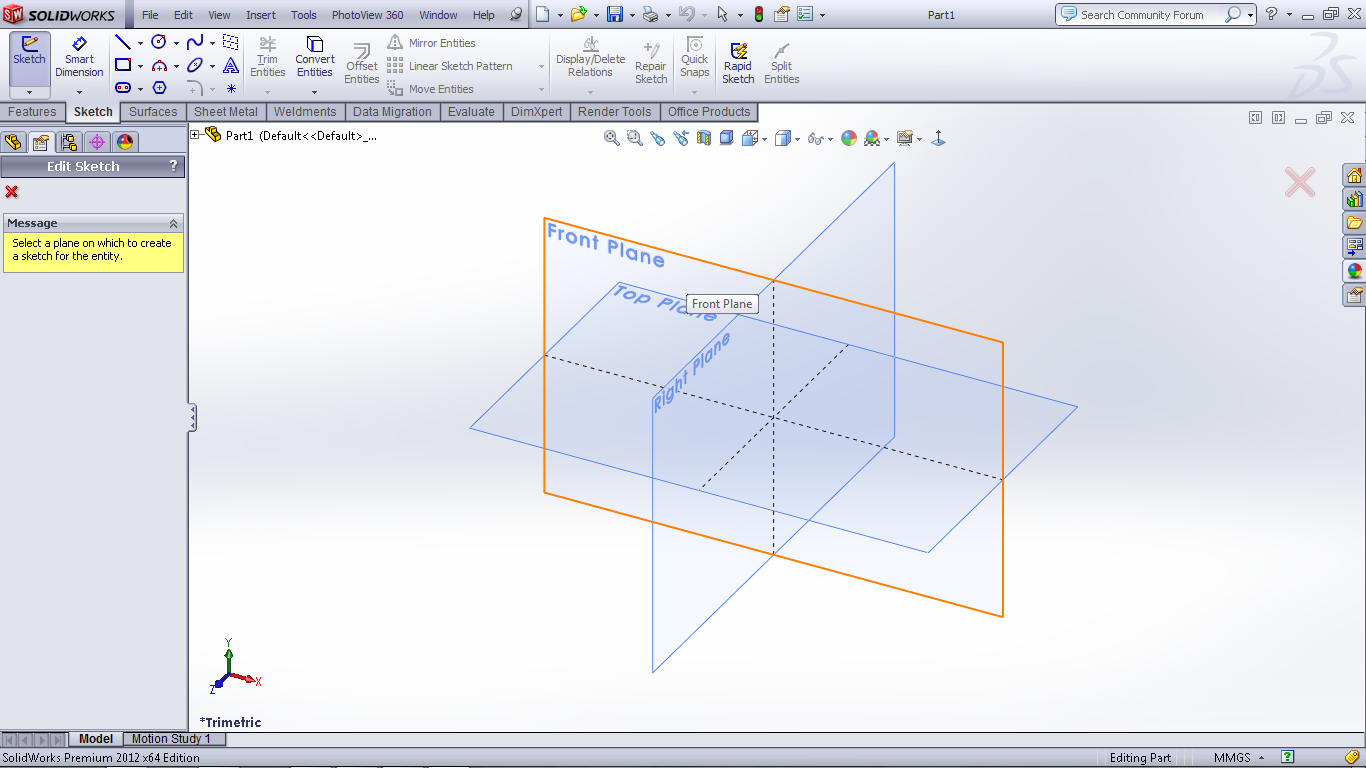This screenshot has width=1366, height=768.
Task: Collapse the Message section chevrons
Action: coord(173,223)
